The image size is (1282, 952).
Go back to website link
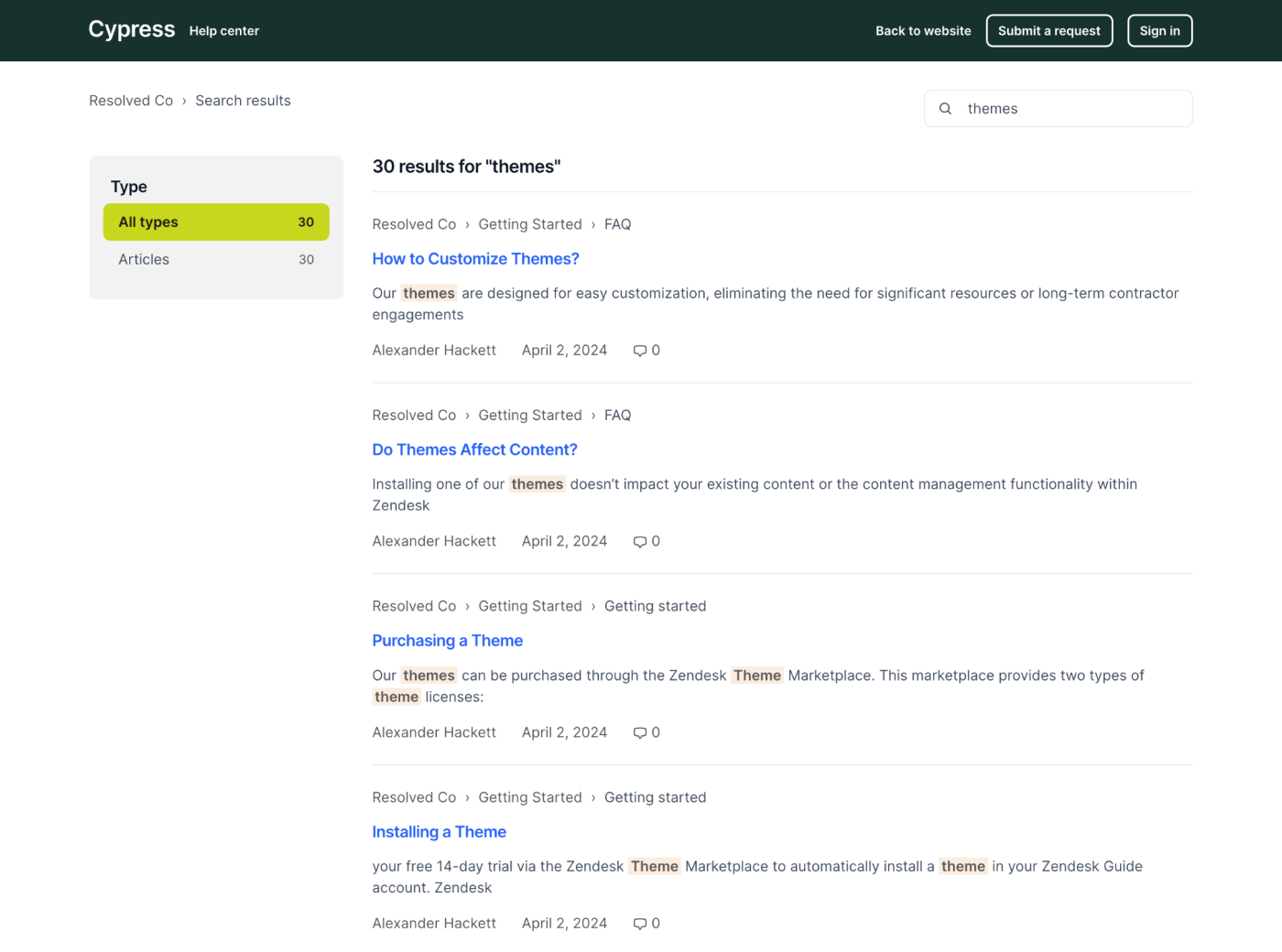(x=922, y=31)
